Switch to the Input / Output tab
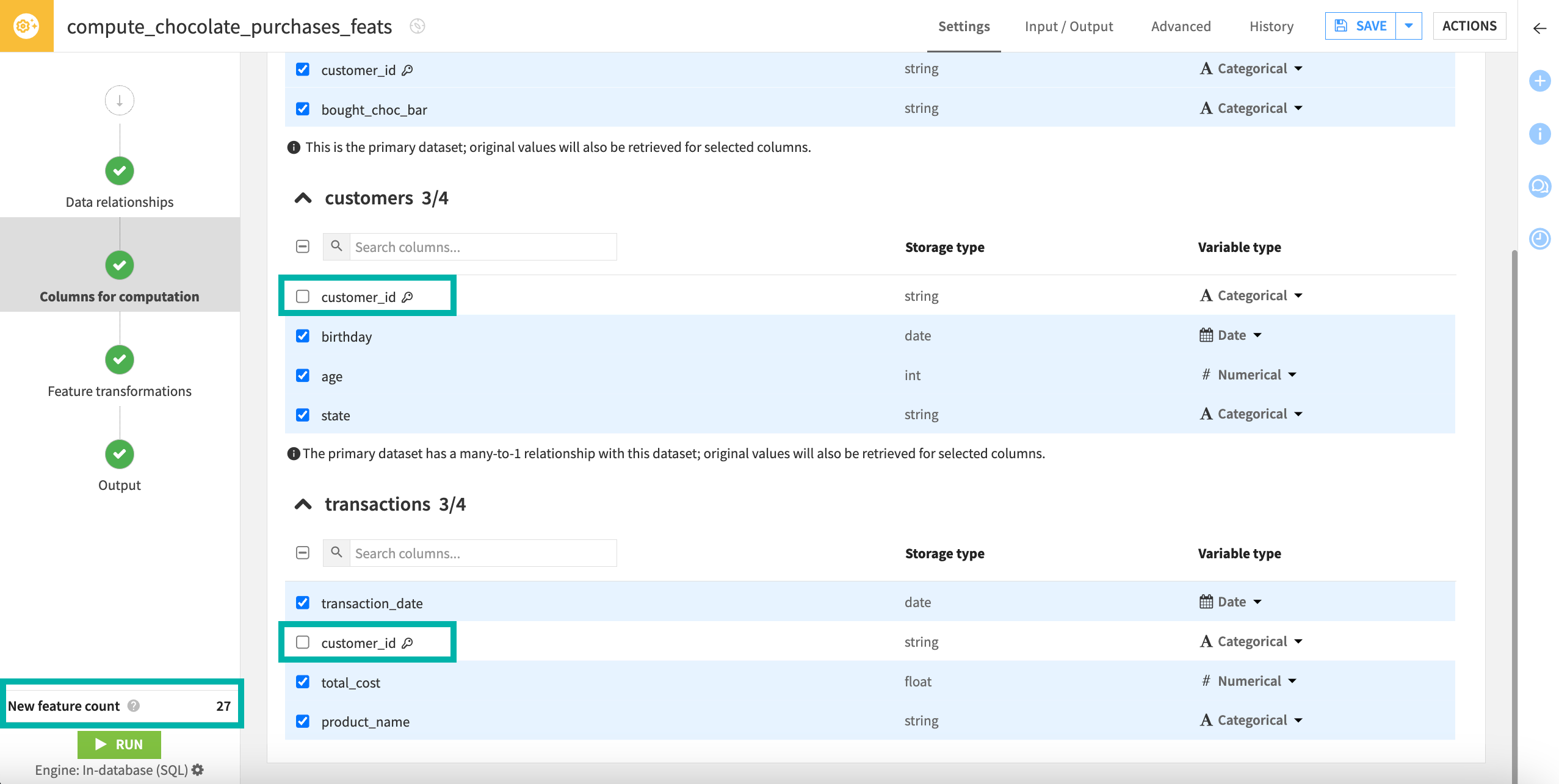The image size is (1559, 784). (x=1069, y=26)
